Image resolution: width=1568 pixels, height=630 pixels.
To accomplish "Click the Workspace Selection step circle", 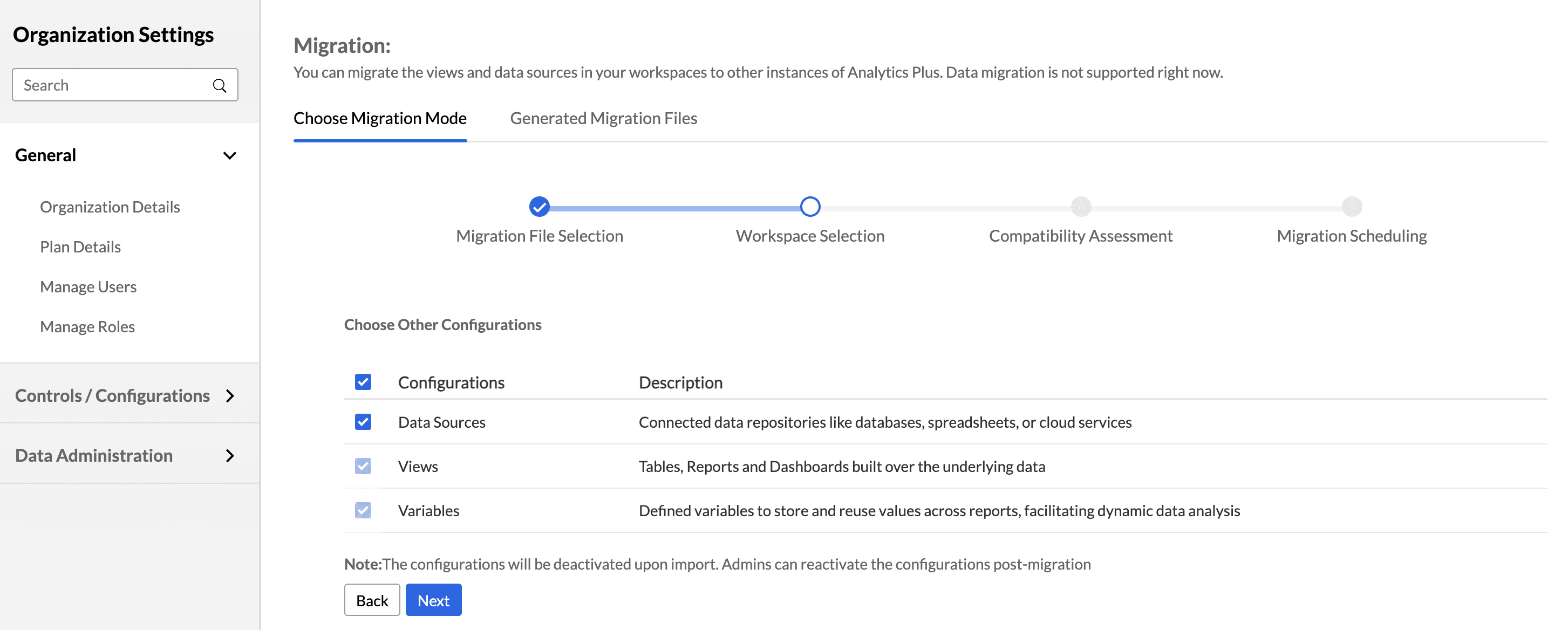I will pos(809,207).
